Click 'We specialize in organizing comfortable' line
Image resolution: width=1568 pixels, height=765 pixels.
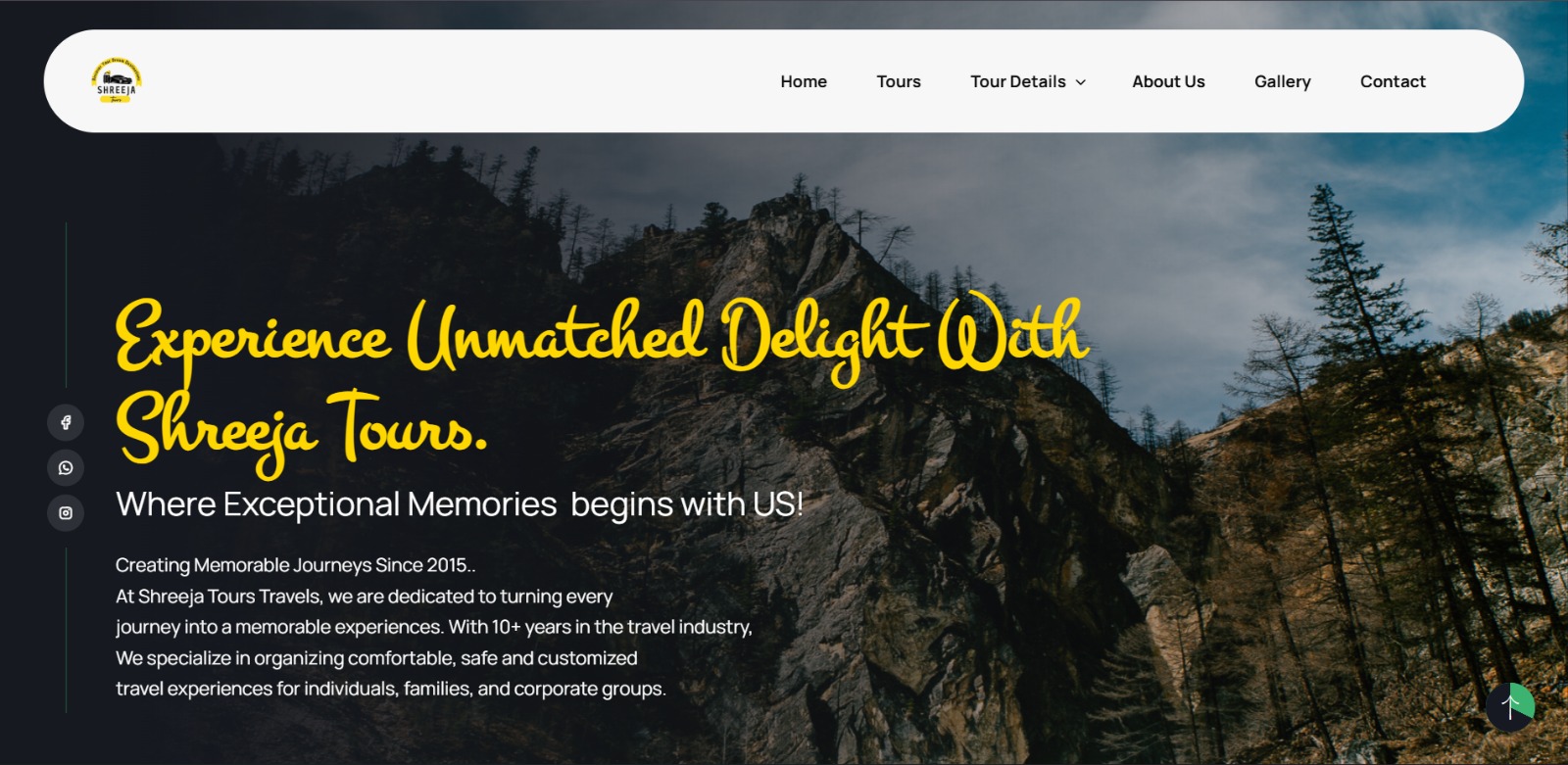376,658
